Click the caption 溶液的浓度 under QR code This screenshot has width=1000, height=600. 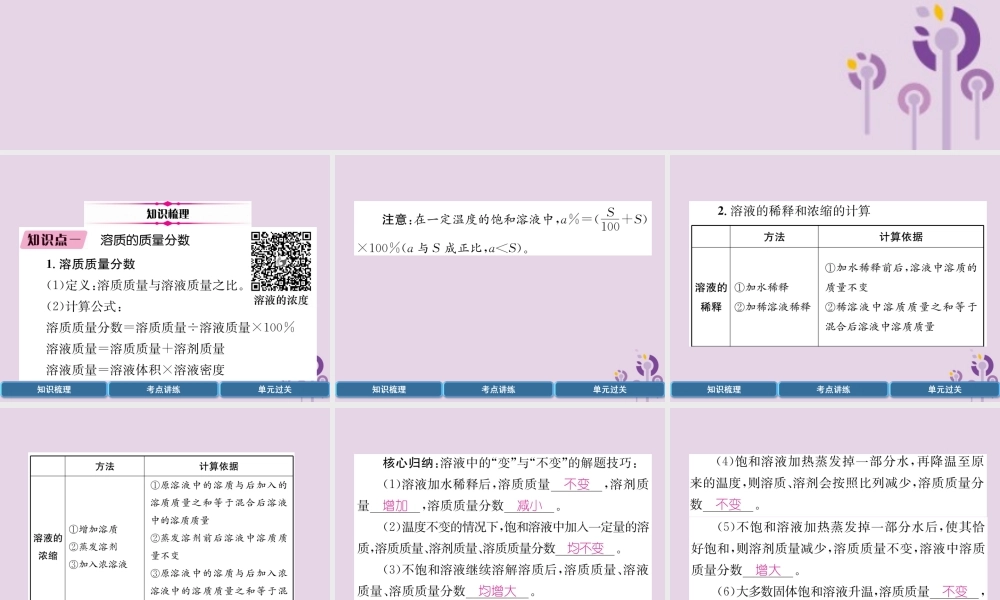coord(281,300)
